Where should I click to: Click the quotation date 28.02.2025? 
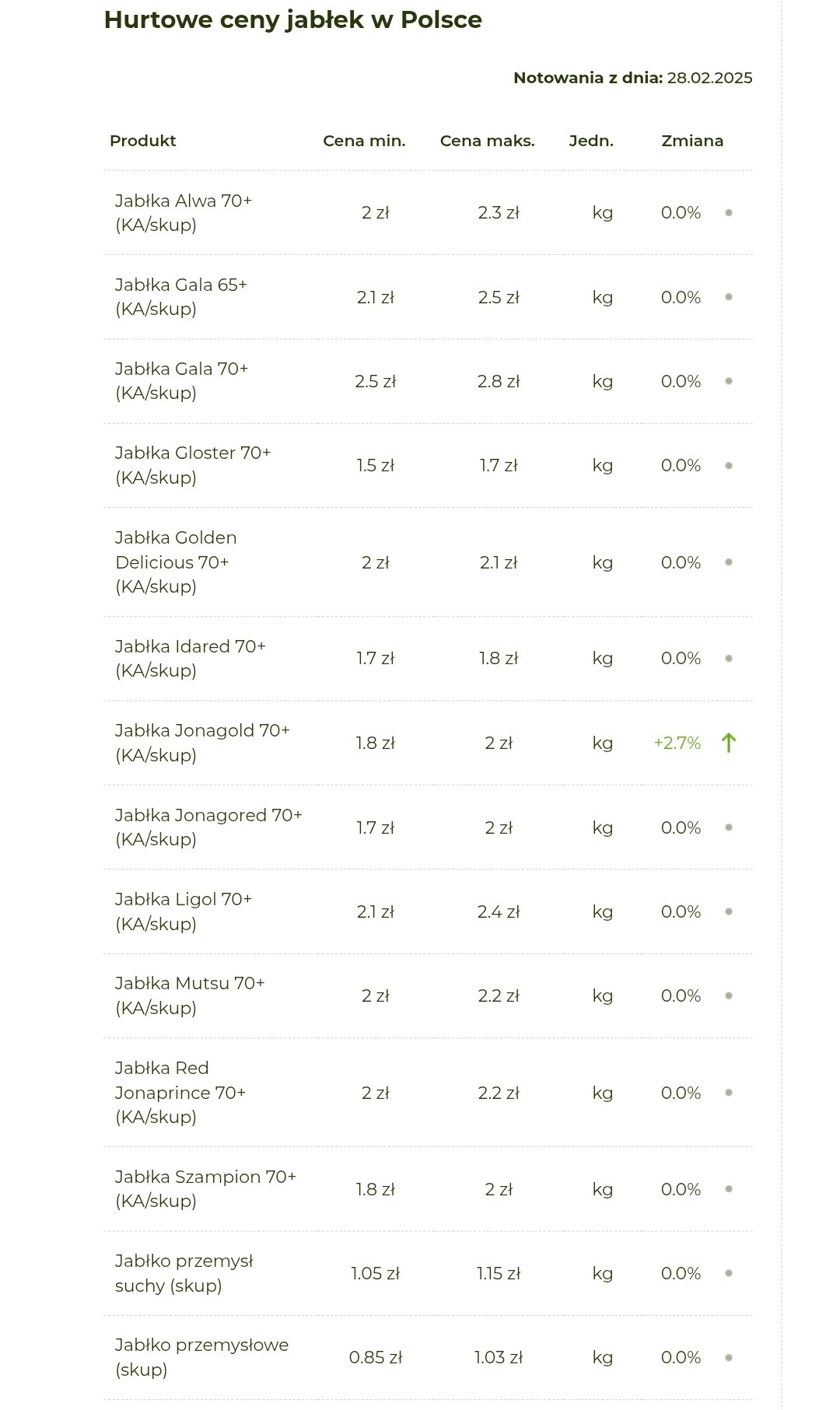click(x=709, y=78)
